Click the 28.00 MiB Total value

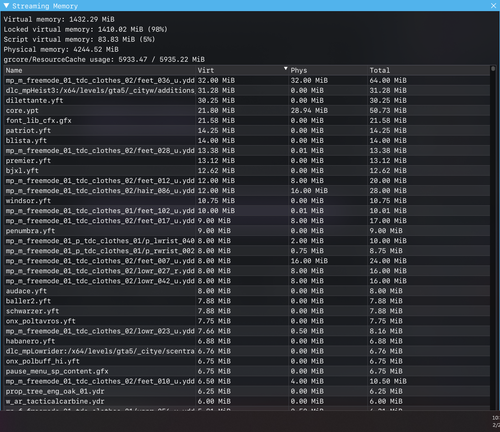388,190
